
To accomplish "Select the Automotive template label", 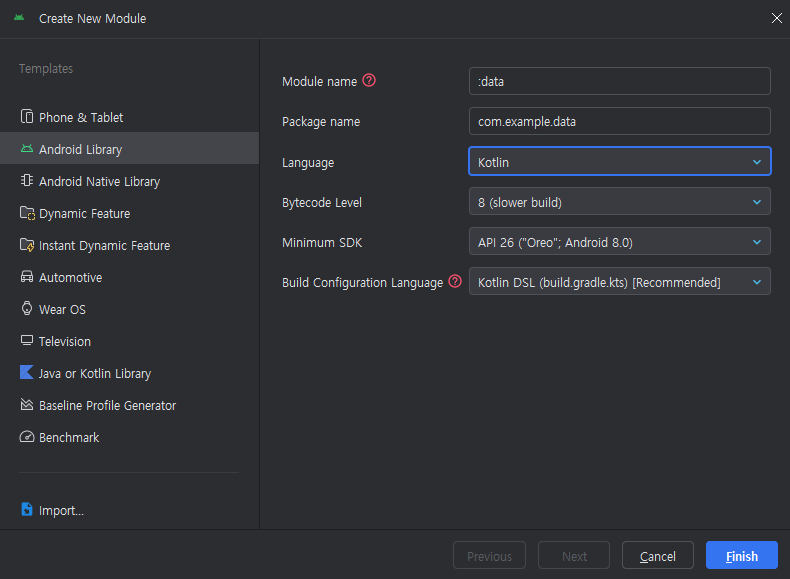I will point(71,278).
